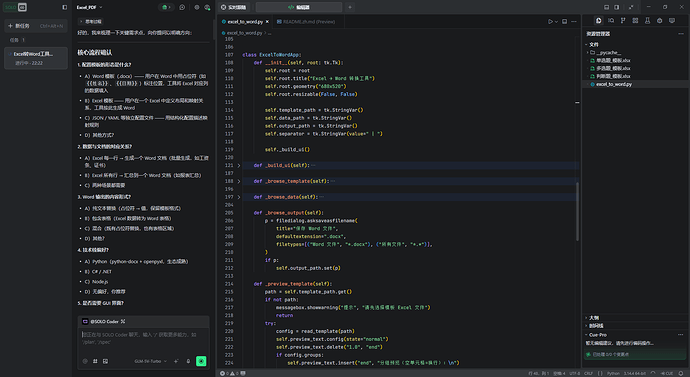Switch to the 实时跟随 tab
The width and height of the screenshot is (690, 377).
click(x=234, y=7)
